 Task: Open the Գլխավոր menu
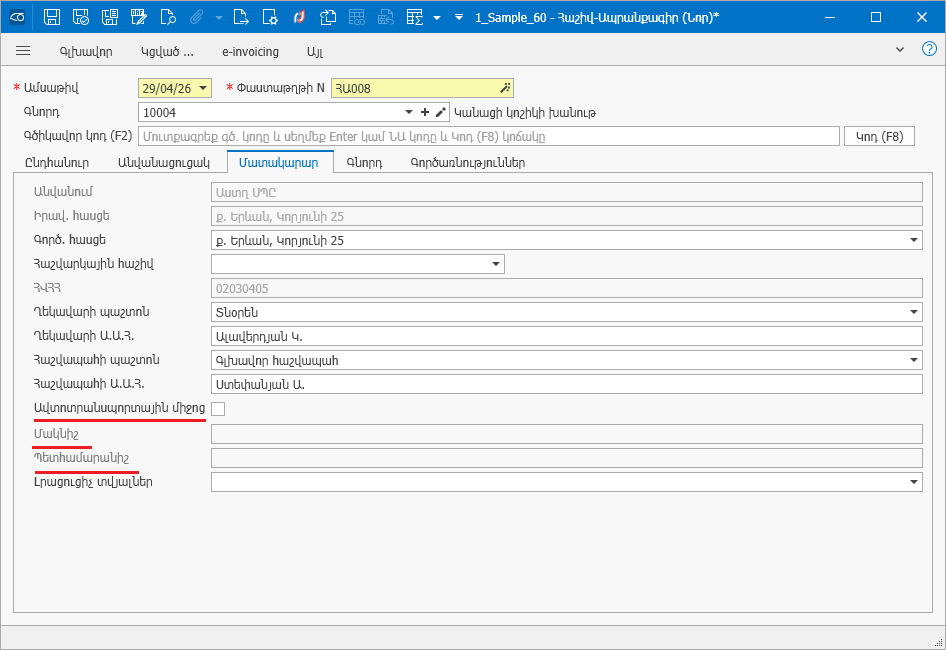[x=86, y=52]
